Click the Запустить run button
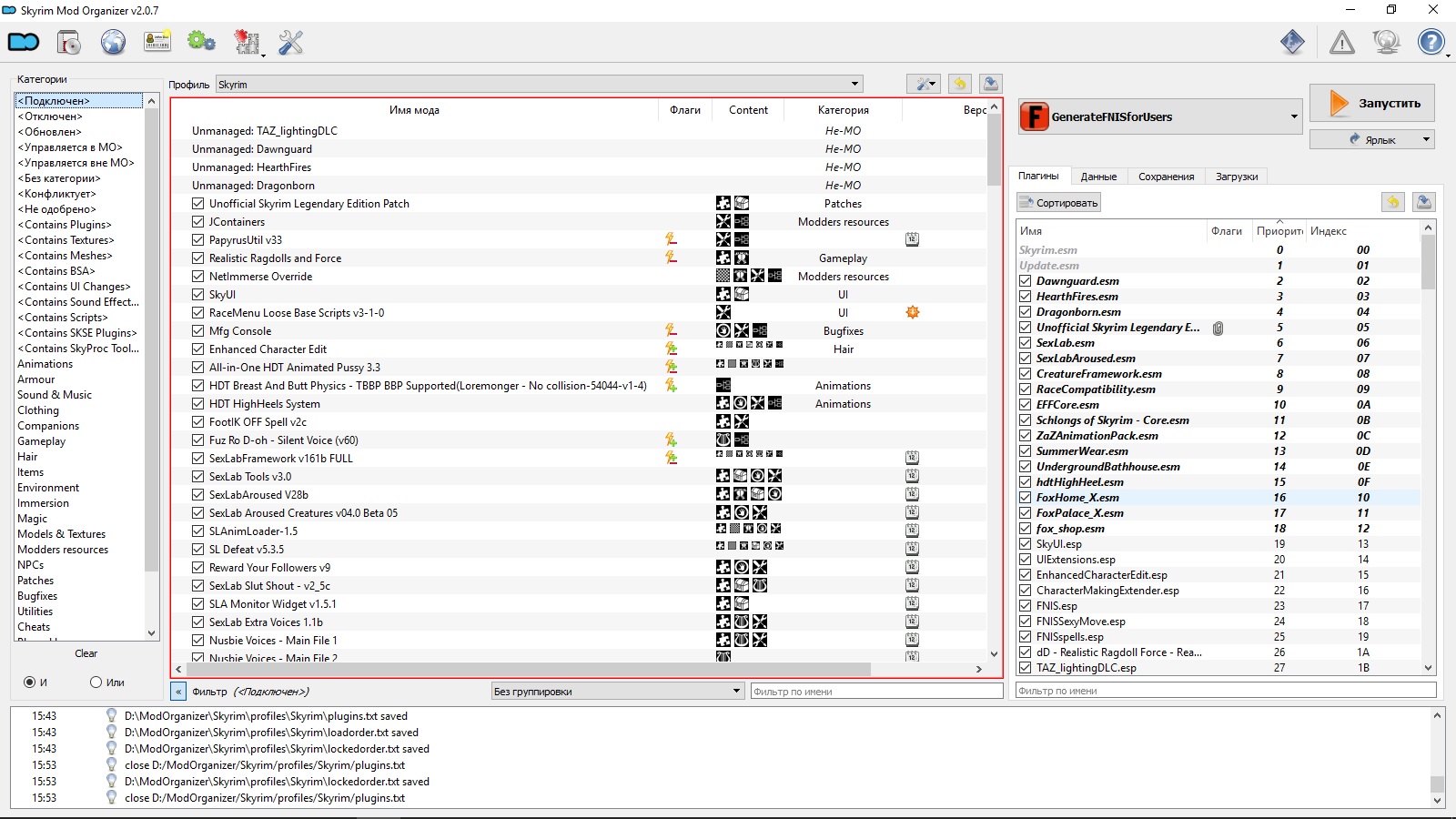The image size is (1456, 819). pyautogui.click(x=1372, y=103)
